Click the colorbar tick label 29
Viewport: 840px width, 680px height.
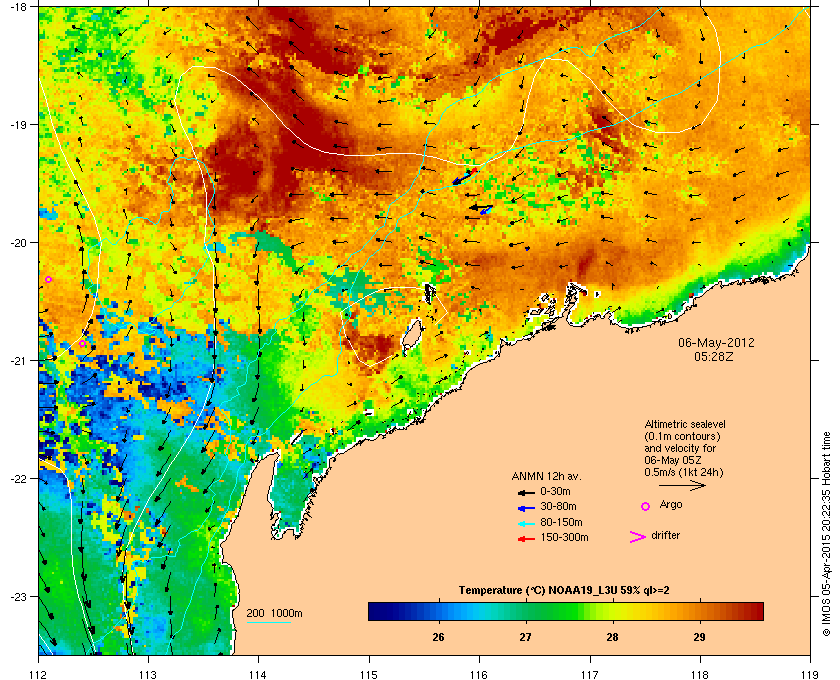[x=699, y=637]
